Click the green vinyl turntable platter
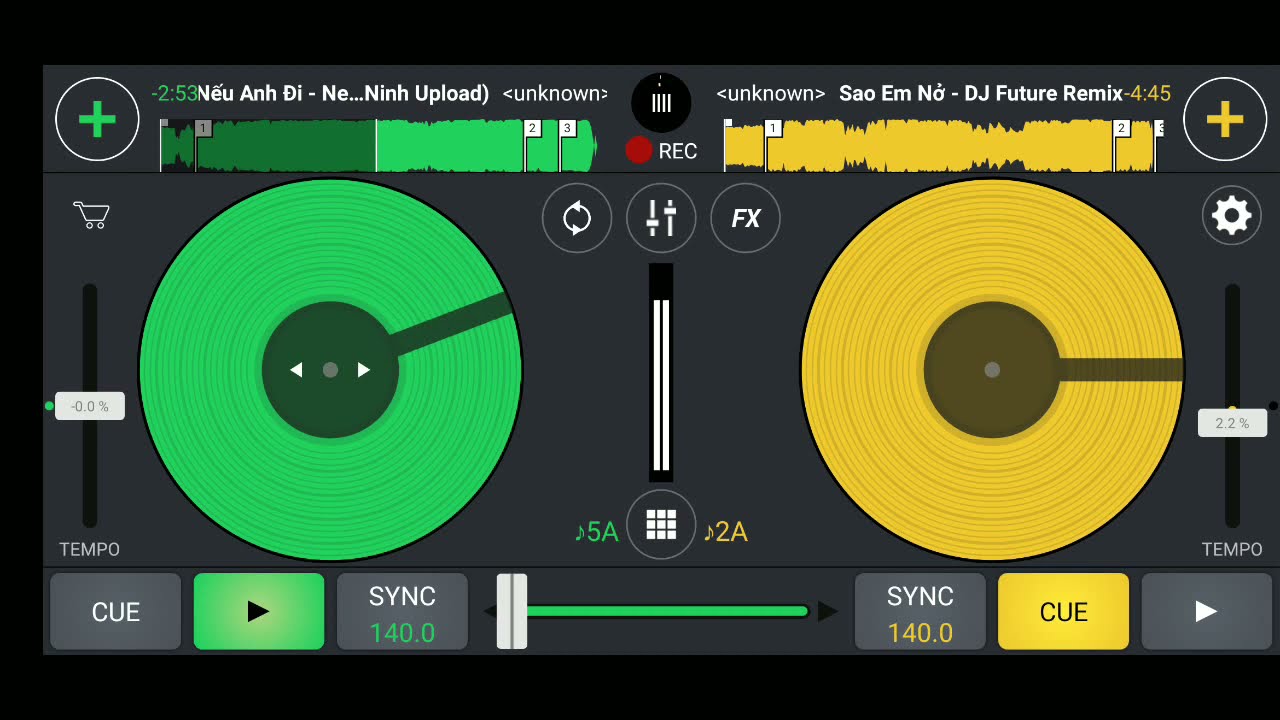Viewport: 1280px width, 720px height. coord(330,370)
